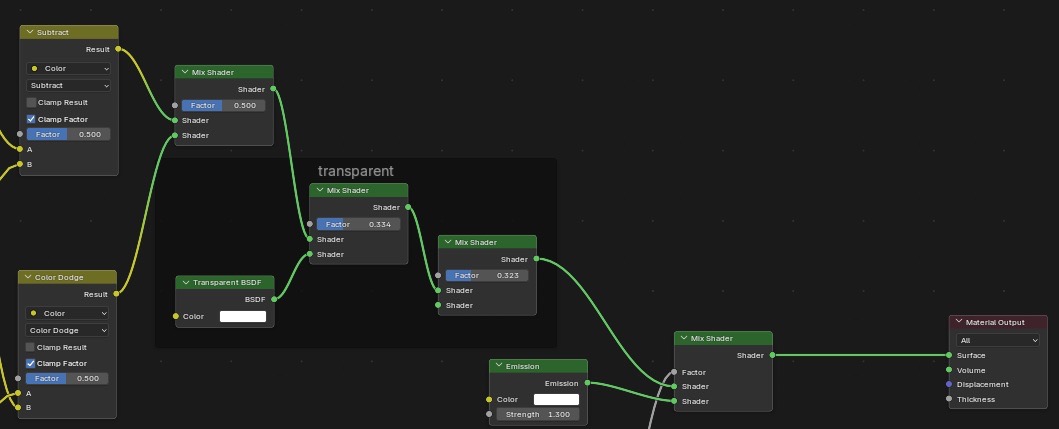Open the Color Dodge blend mode dropdown

67,330
